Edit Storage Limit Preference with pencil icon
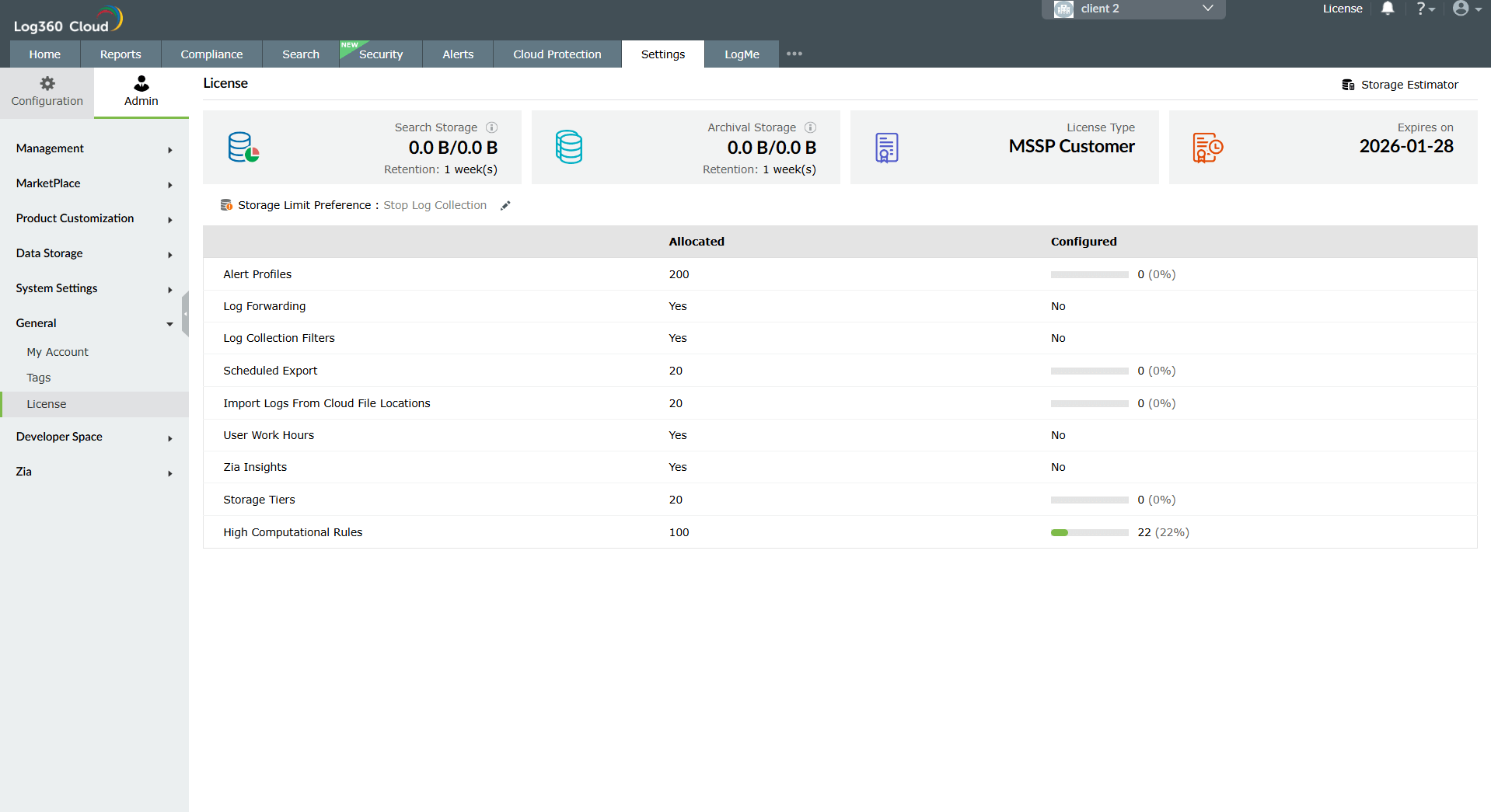This screenshot has height=812, width=1491. (x=505, y=205)
